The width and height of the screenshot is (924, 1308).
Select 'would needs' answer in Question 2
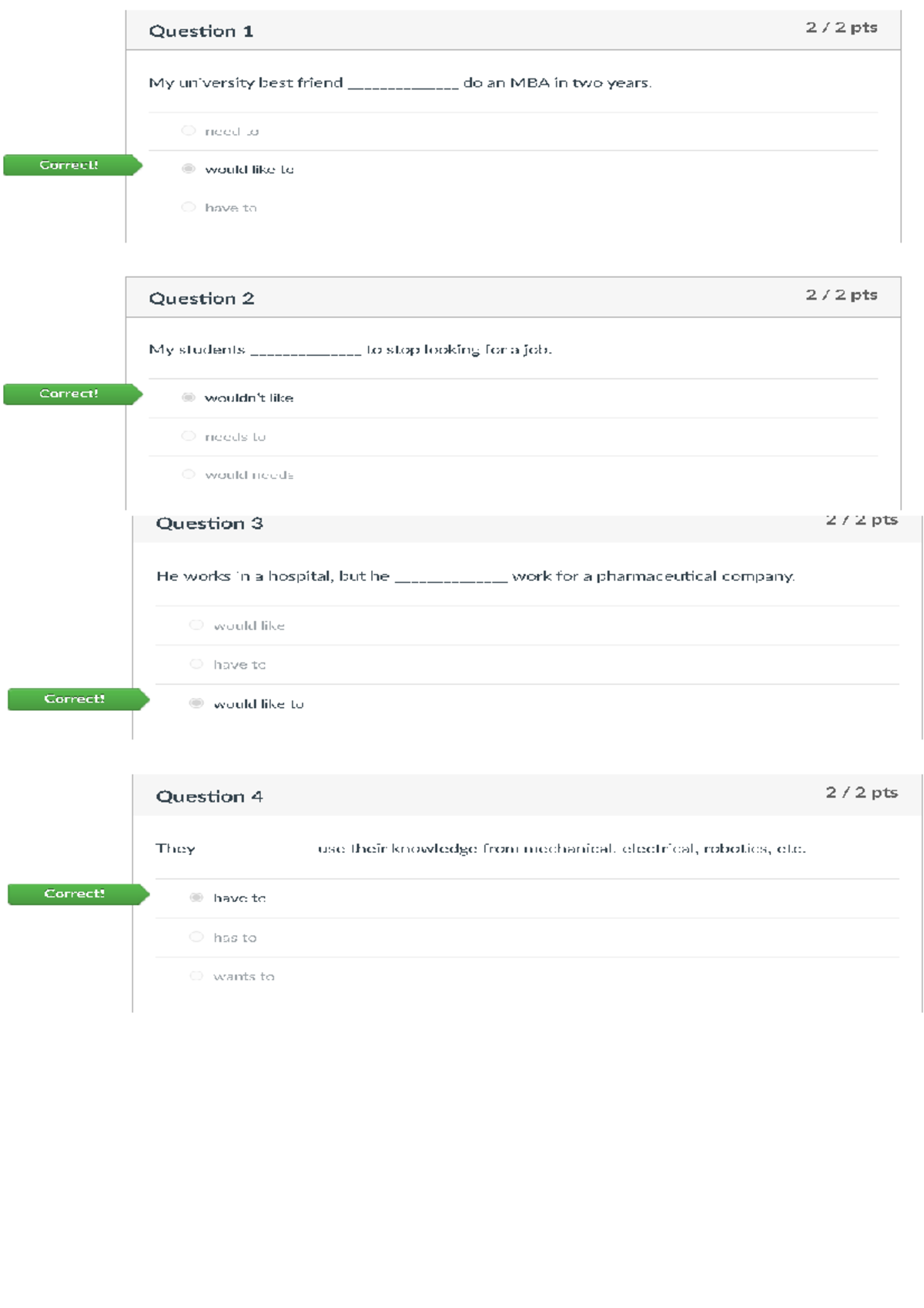pyautogui.click(x=189, y=475)
